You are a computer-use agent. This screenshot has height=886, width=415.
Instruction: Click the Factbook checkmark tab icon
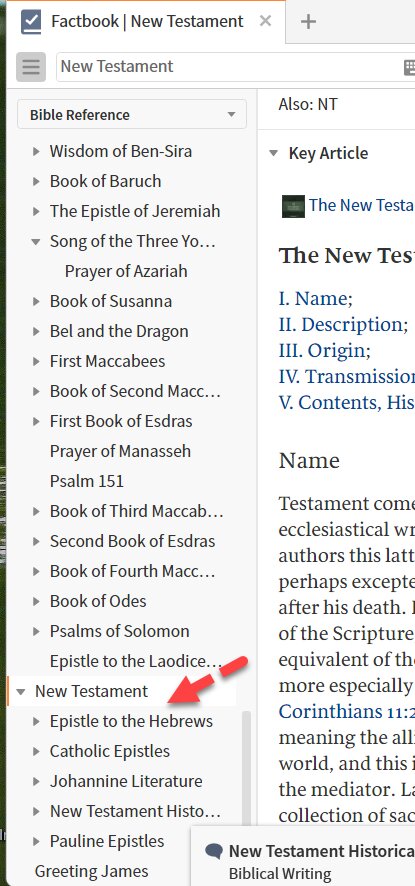click(x=31, y=22)
